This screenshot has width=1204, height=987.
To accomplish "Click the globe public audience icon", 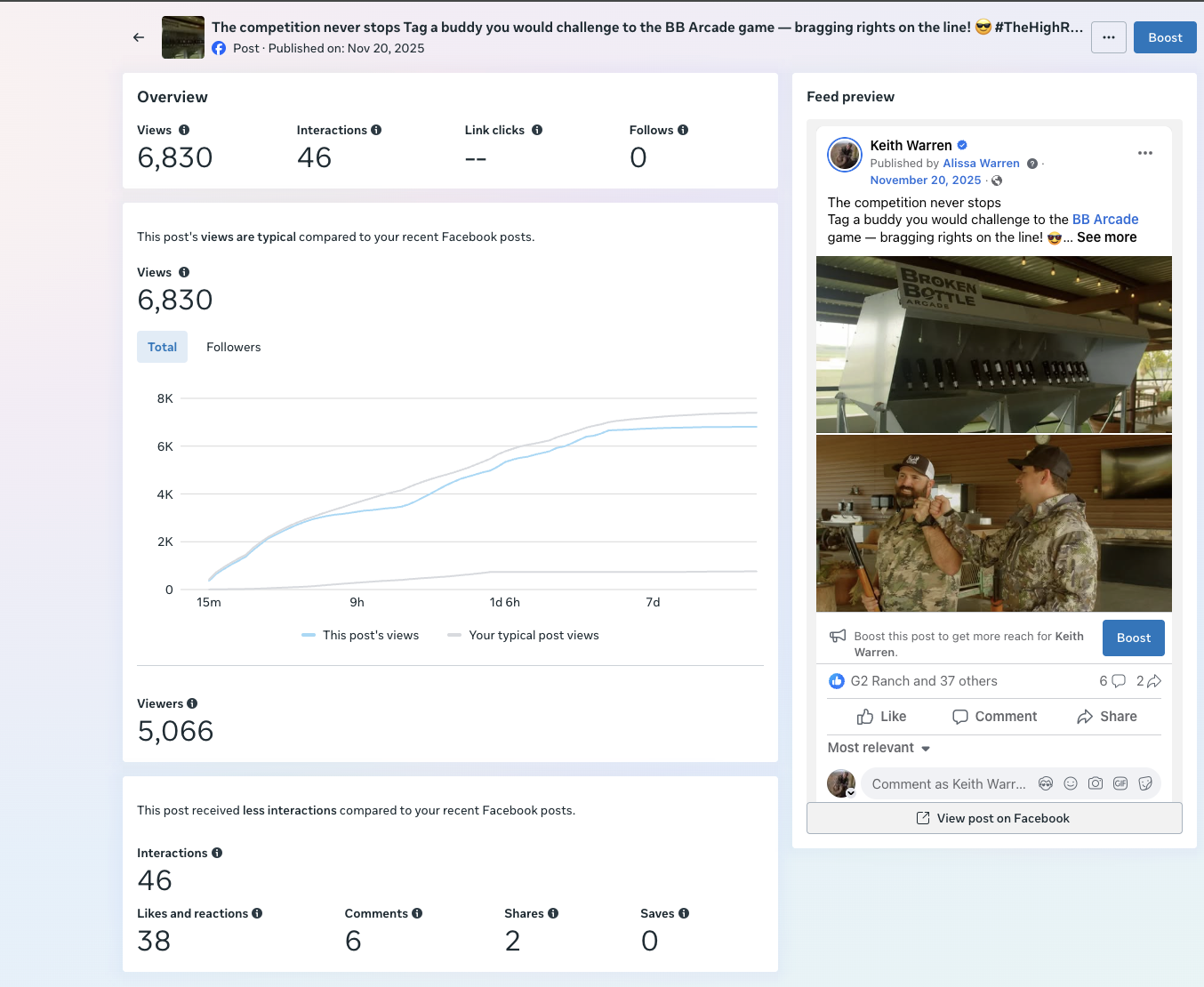I will [x=997, y=181].
